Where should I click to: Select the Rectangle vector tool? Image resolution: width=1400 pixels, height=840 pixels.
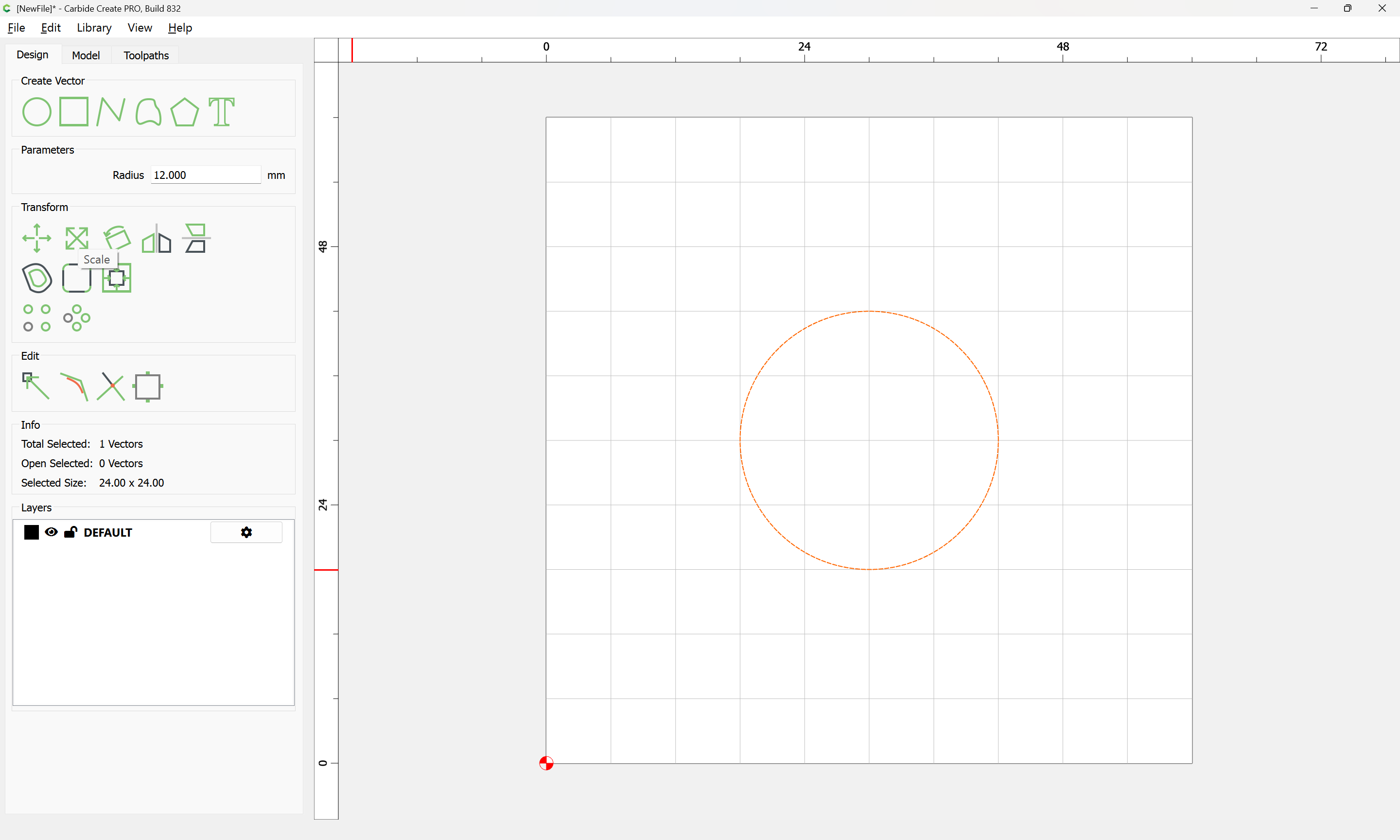click(74, 111)
